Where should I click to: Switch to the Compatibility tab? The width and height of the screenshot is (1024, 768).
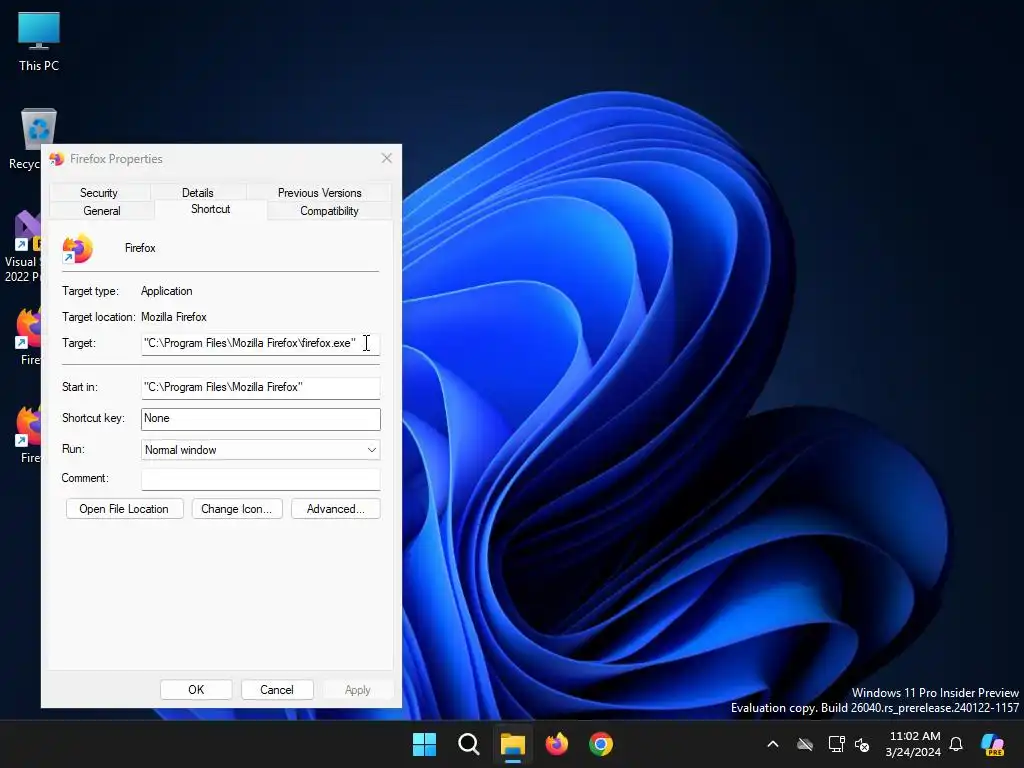329,211
